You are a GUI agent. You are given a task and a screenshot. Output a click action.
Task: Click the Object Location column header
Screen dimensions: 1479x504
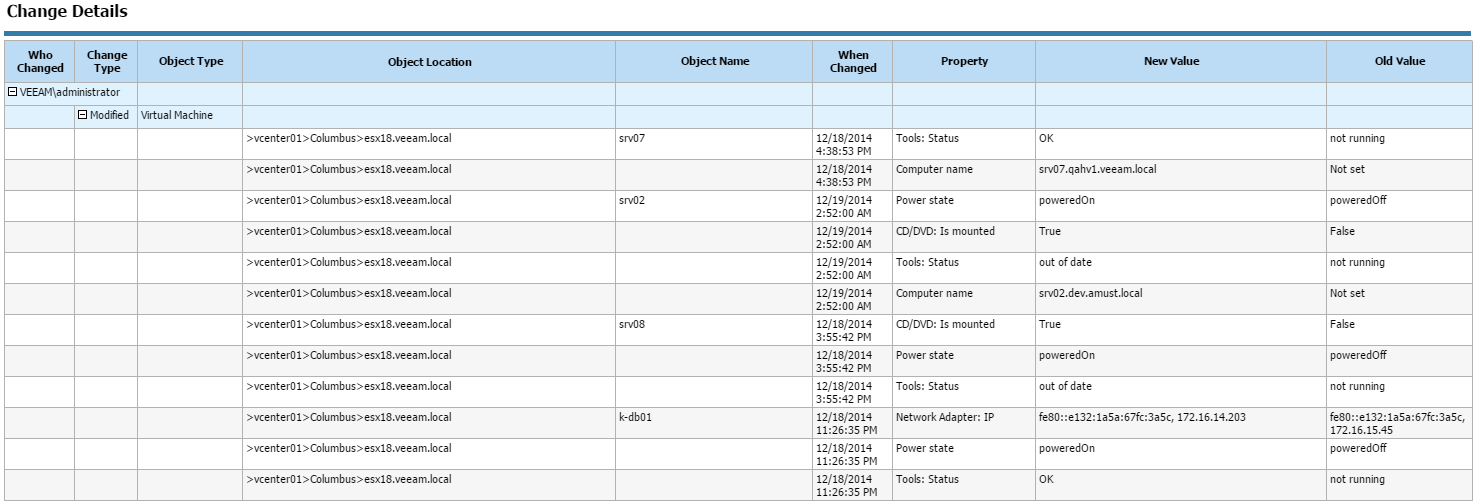(x=429, y=62)
